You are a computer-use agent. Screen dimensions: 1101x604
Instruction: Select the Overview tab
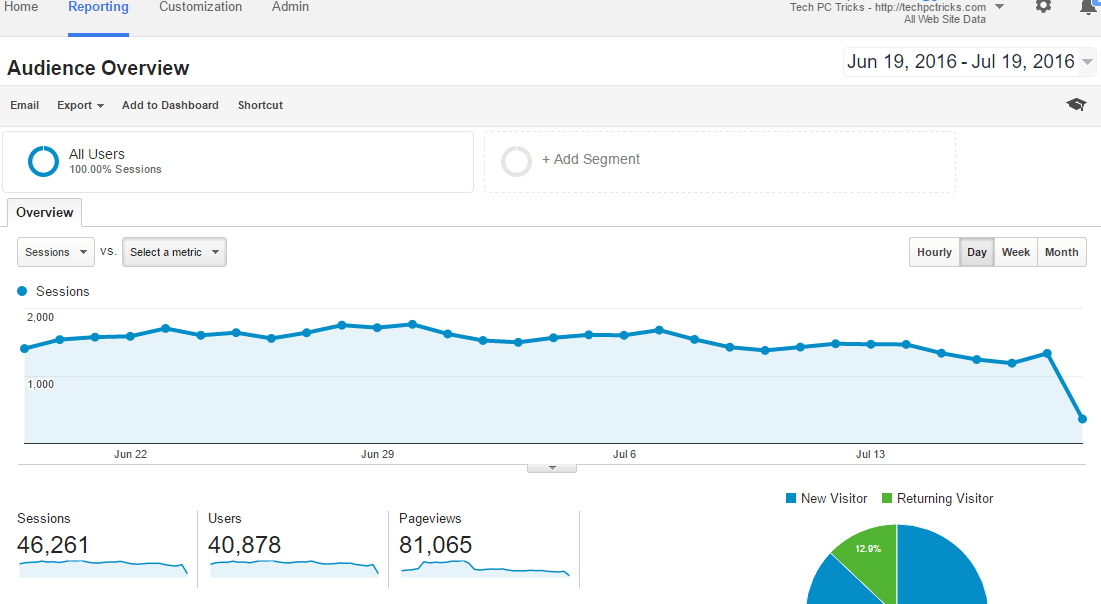click(x=44, y=212)
